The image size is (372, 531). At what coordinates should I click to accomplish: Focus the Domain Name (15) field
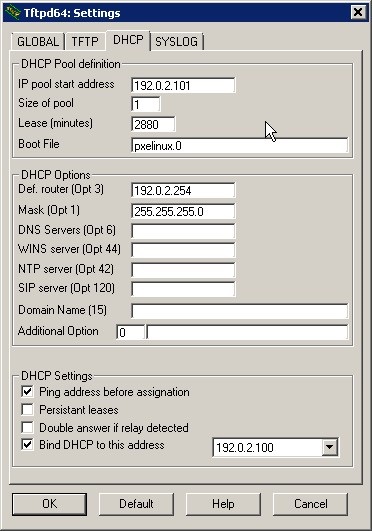pyautogui.click(x=239, y=311)
